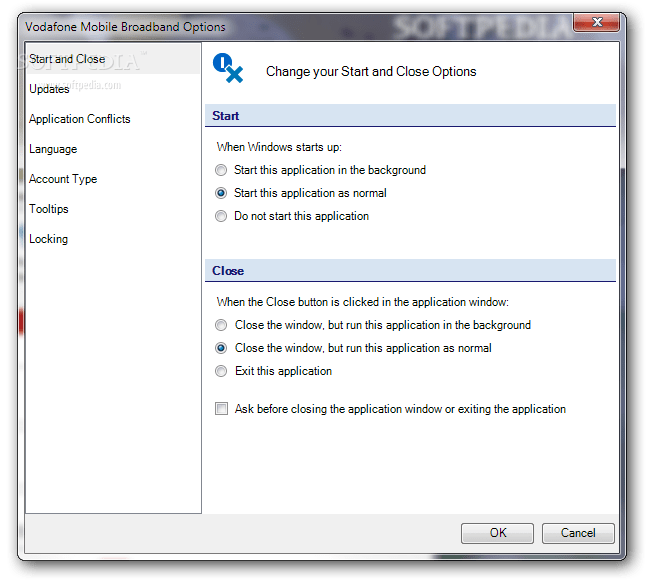Click the 'Start' section header
The height and width of the screenshot is (581, 647).
tap(410, 116)
